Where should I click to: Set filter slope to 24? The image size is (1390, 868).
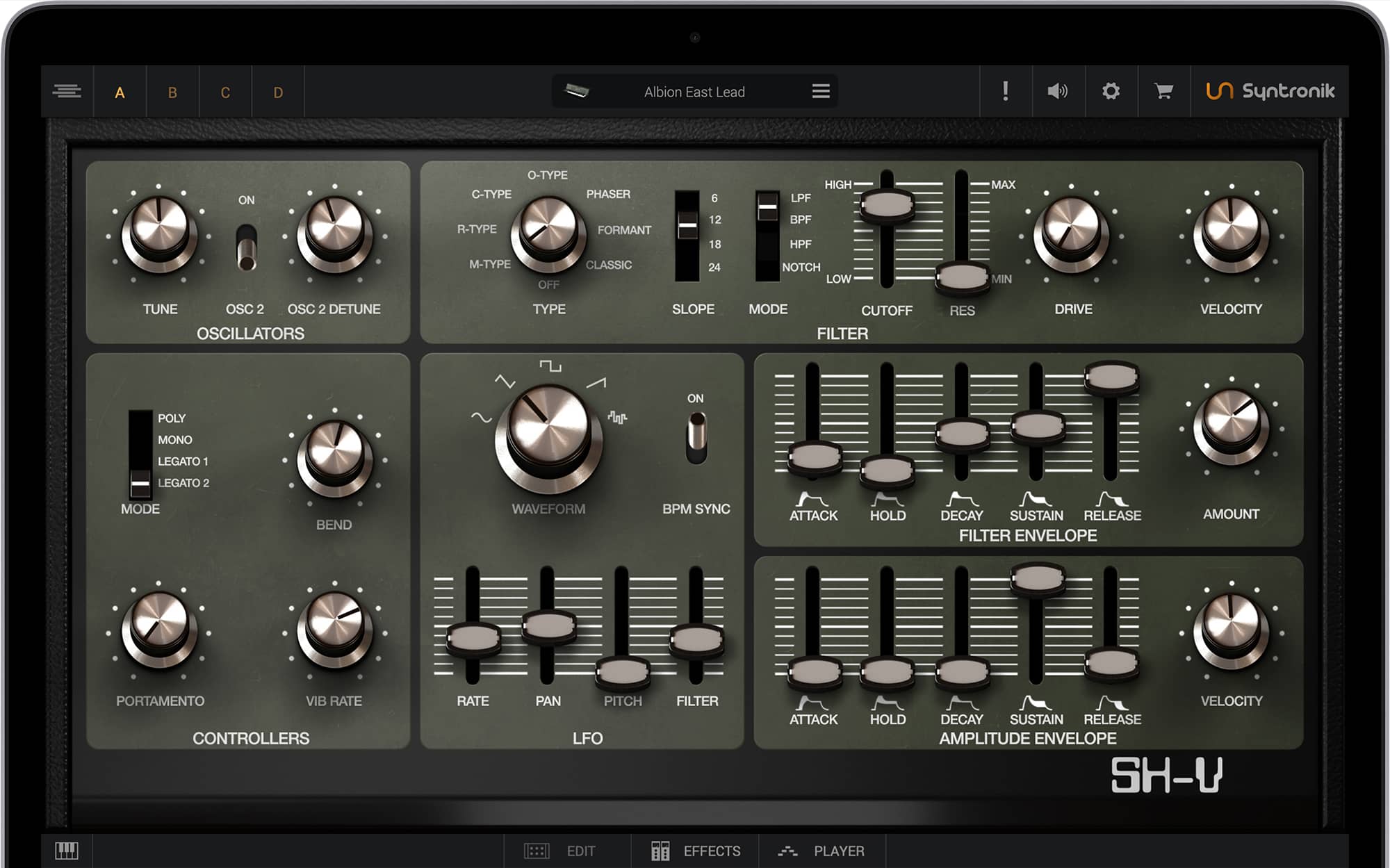point(714,267)
